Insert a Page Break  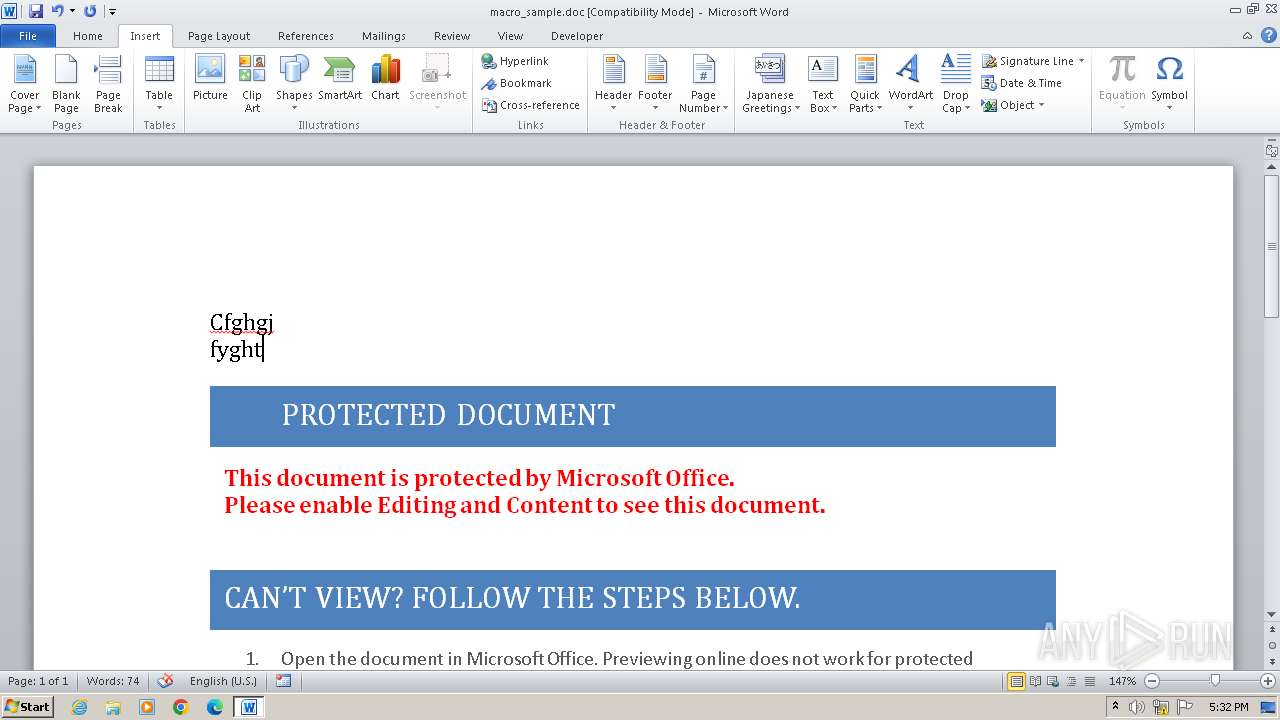pyautogui.click(x=108, y=84)
